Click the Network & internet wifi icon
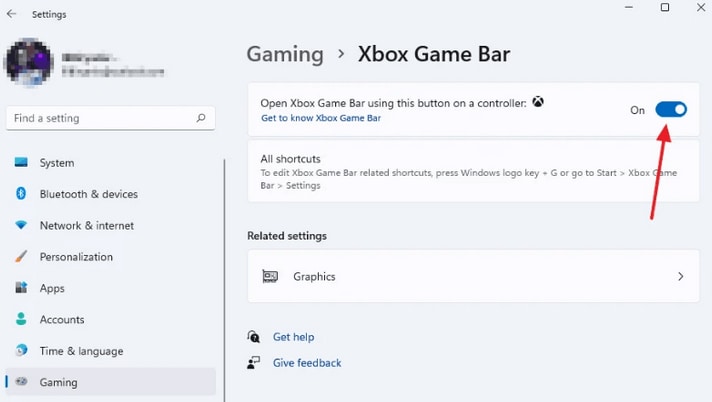Viewport: 712px width, 402px height. point(21,226)
